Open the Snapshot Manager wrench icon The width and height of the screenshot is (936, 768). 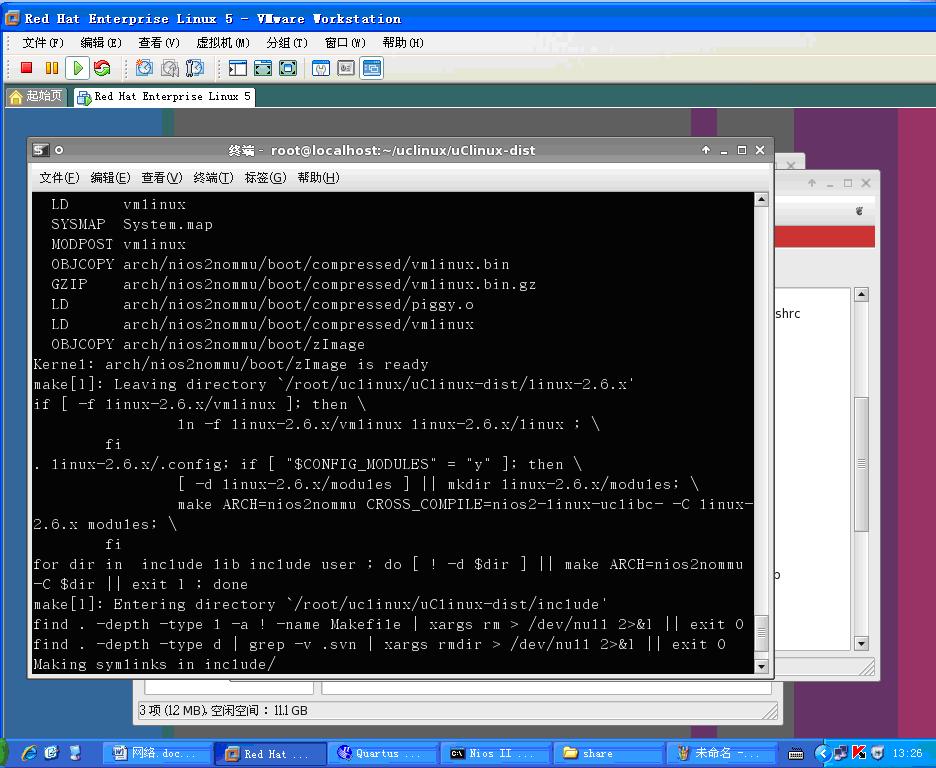click(195, 68)
